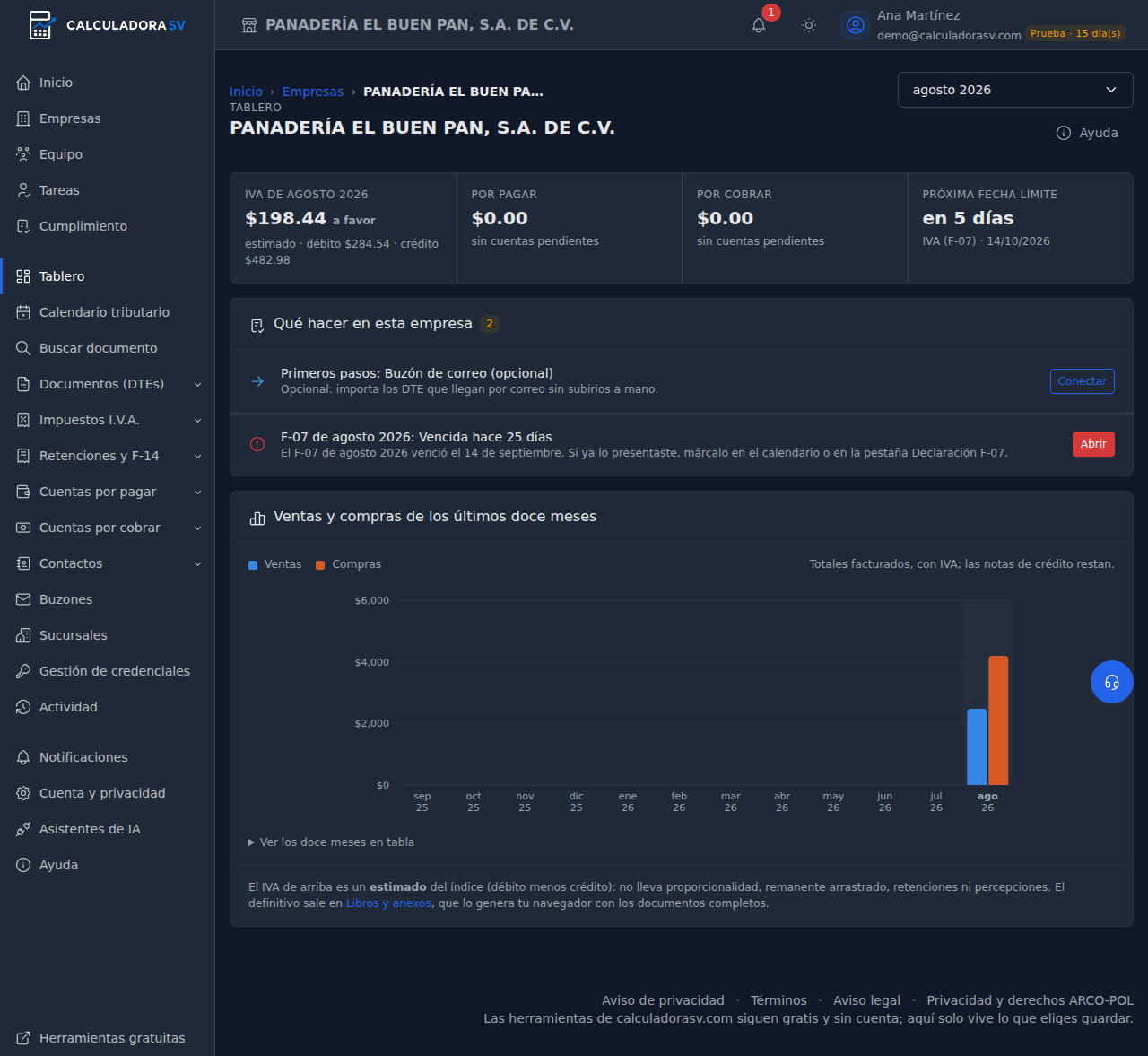This screenshot has width=1148, height=1056.
Task: Click the building icon beside Empresas
Action: click(23, 118)
